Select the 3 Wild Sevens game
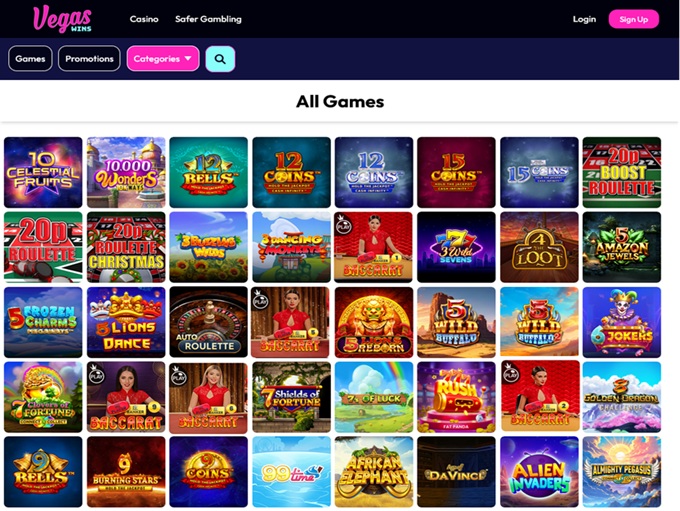Image resolution: width=680 pixels, height=511 pixels. tap(456, 247)
